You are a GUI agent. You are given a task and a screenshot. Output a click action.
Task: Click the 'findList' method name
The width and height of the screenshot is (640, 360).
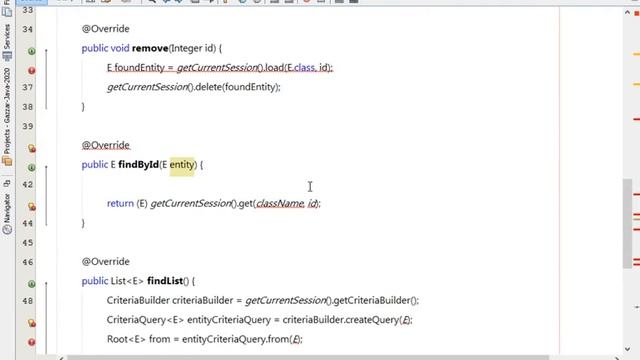(x=165, y=281)
